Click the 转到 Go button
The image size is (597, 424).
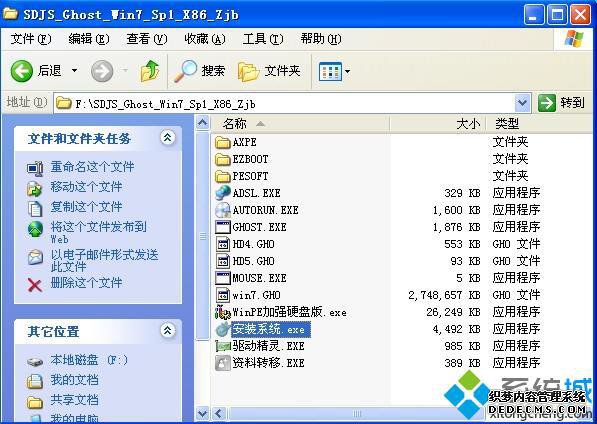(x=561, y=103)
